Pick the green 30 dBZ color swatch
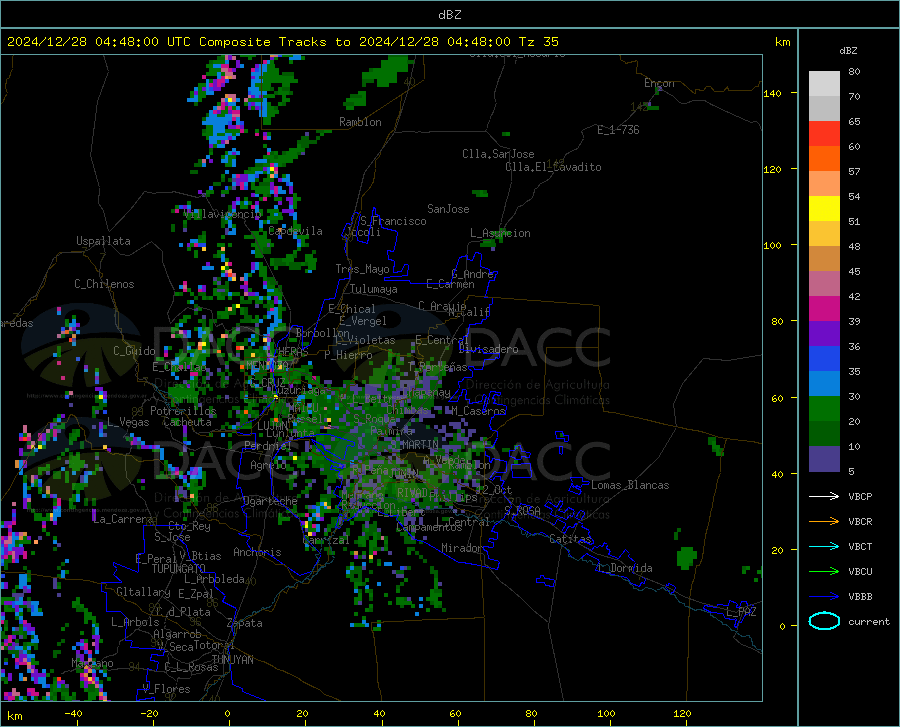The width and height of the screenshot is (900, 727). 824,409
